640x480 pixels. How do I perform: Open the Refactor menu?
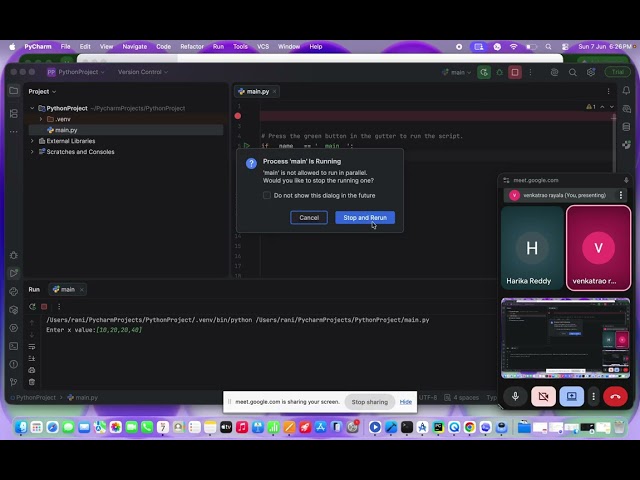tap(192, 47)
